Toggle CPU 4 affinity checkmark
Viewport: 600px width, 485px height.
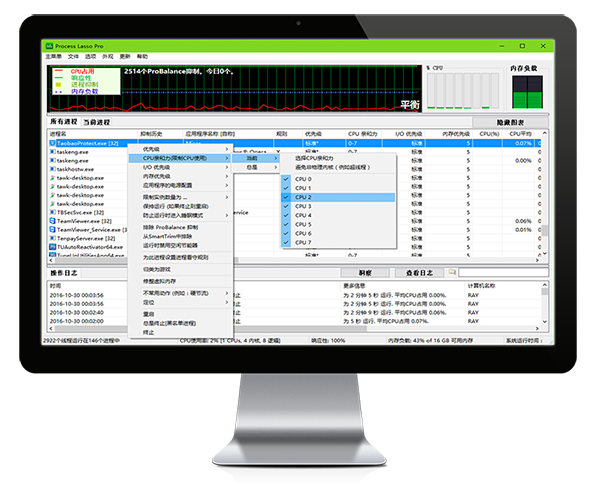(286, 215)
